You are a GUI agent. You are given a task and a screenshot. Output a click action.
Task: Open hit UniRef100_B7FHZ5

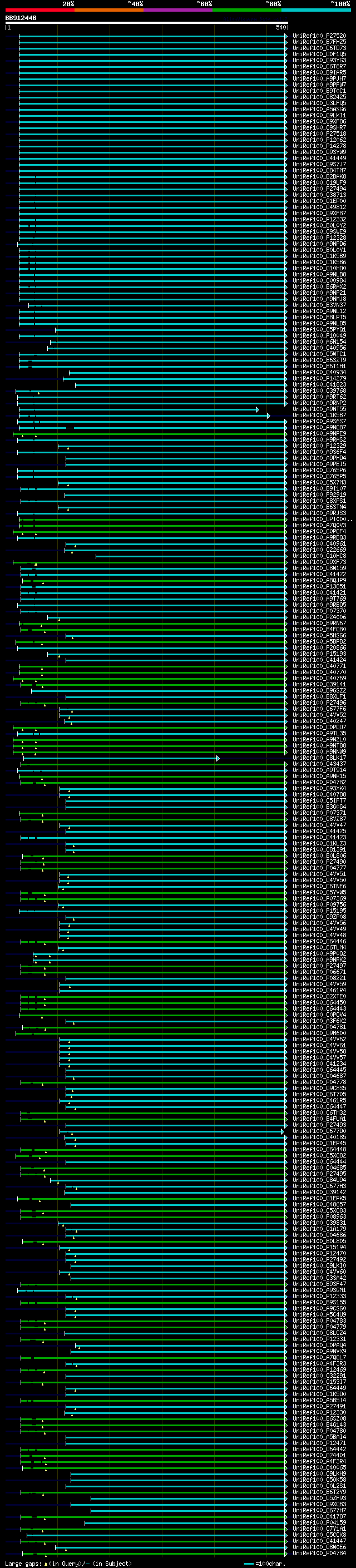pyautogui.click(x=319, y=42)
